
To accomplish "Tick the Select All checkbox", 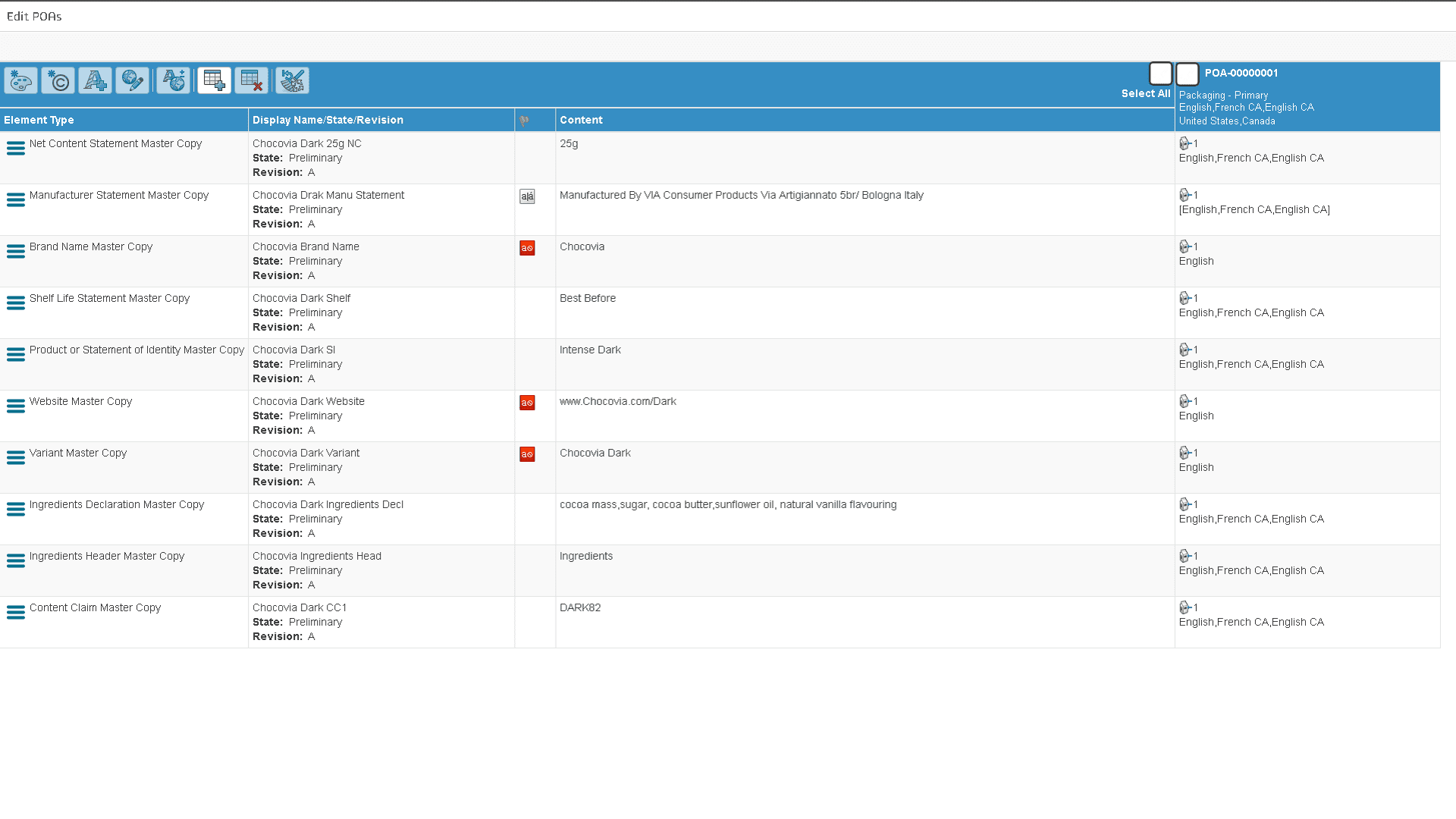I will tap(1160, 74).
